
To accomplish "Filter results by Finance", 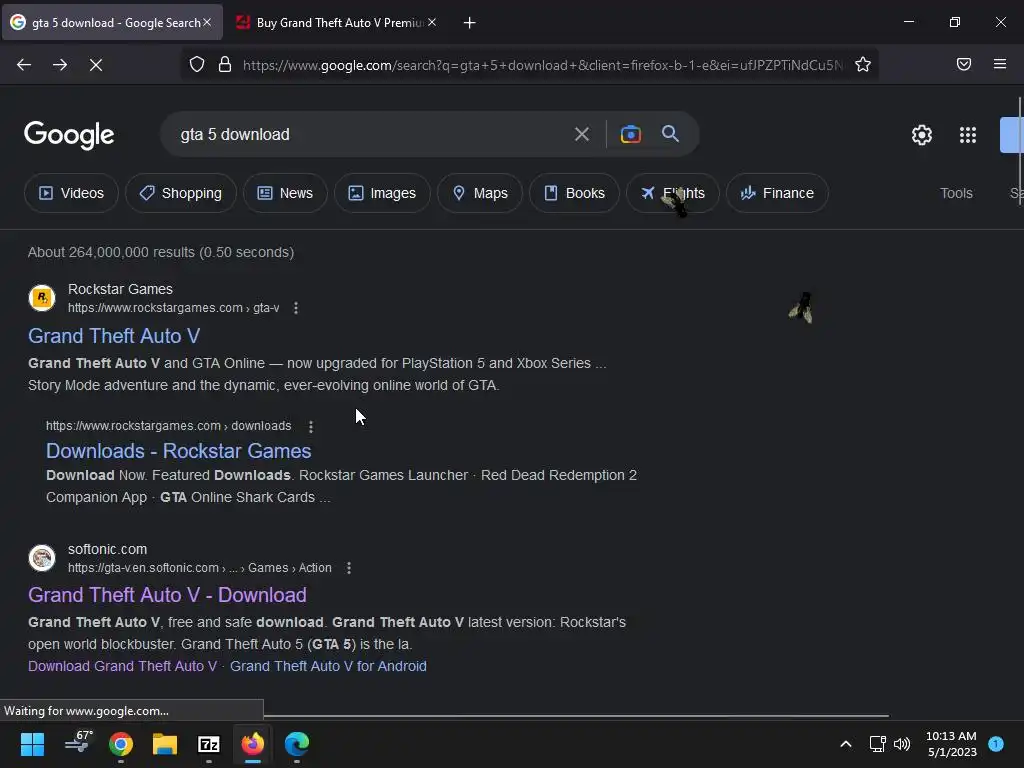I will click(x=777, y=193).
